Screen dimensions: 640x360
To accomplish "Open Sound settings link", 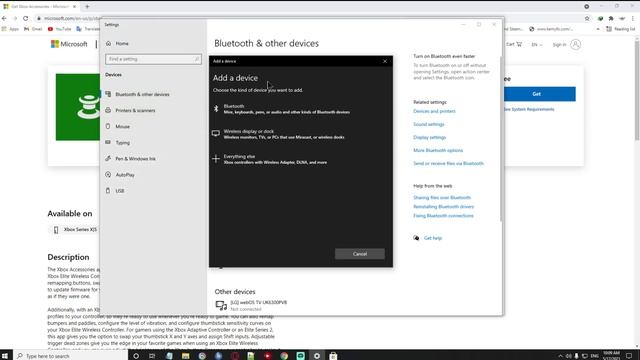I will click(429, 124).
